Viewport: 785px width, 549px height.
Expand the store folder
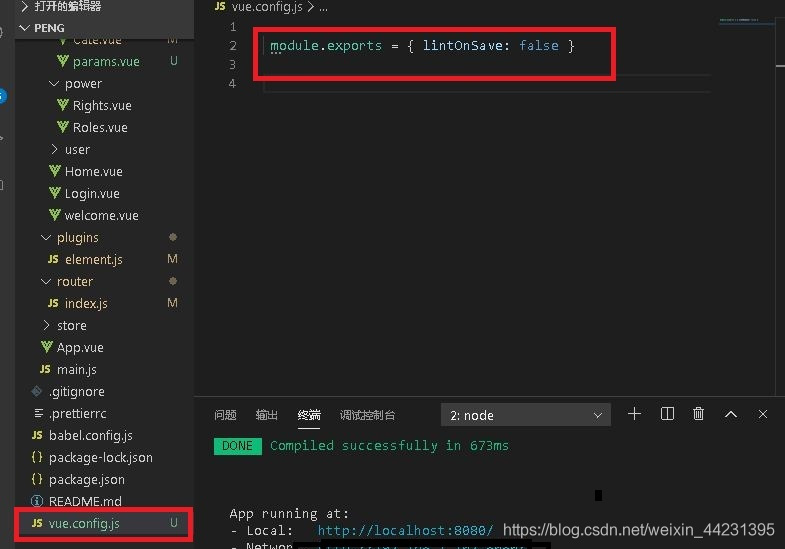(71, 325)
